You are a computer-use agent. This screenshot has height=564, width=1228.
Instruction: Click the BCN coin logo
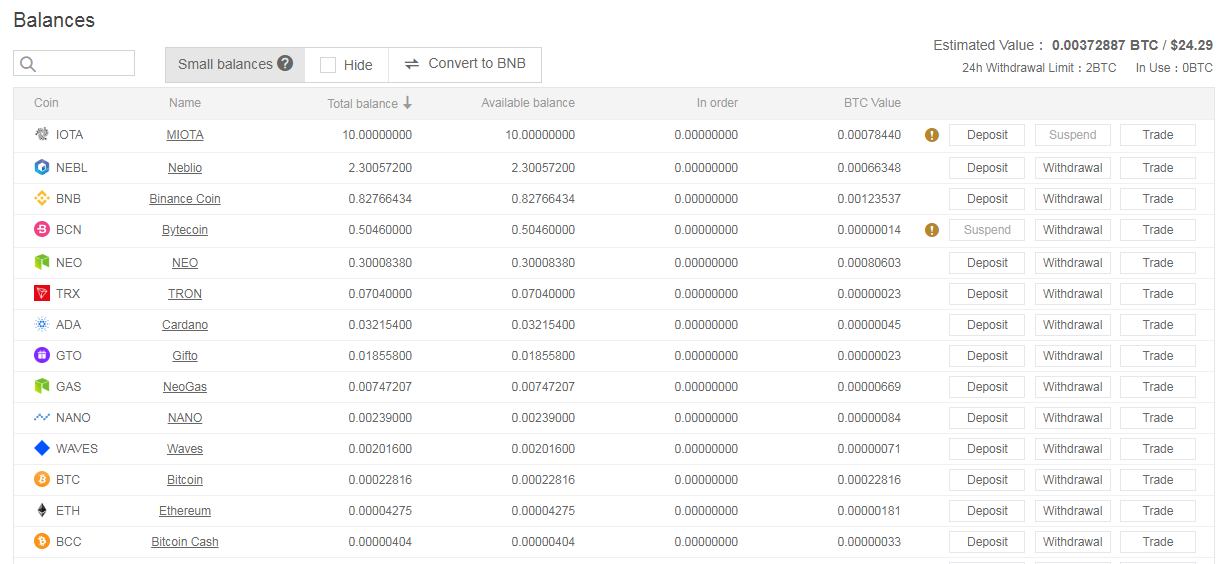point(42,229)
